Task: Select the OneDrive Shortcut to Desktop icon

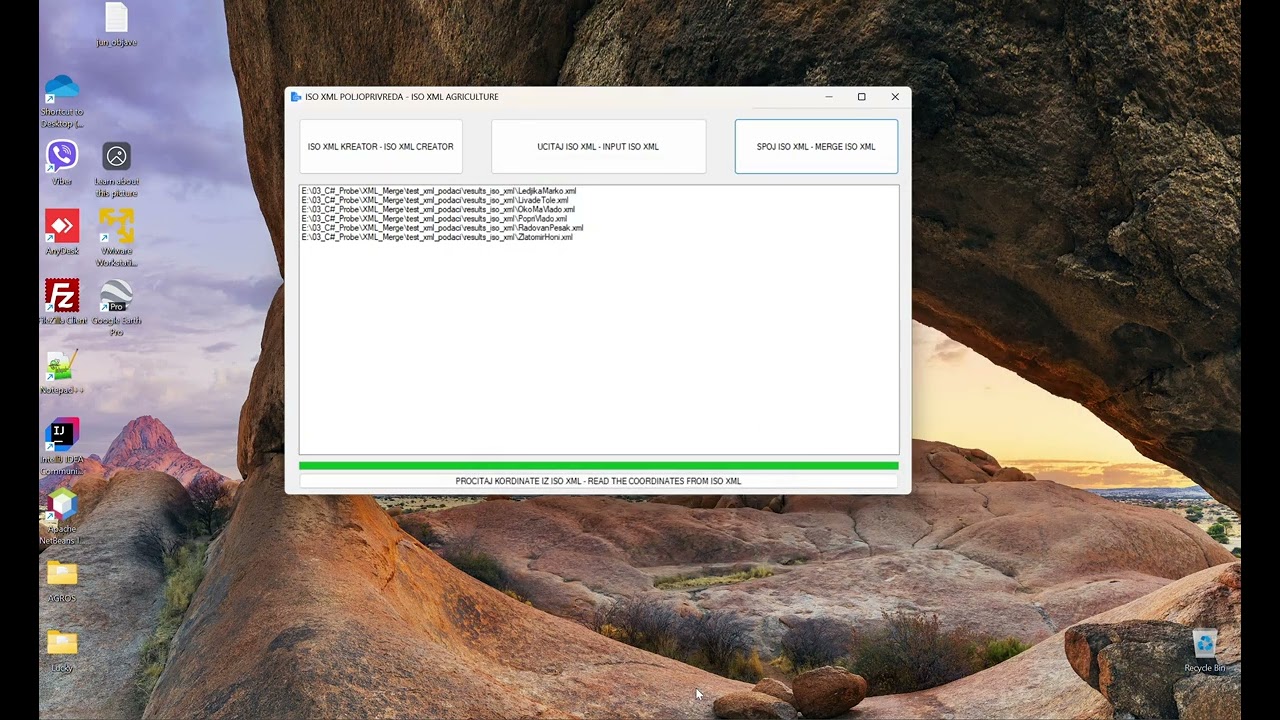Action: point(62,100)
